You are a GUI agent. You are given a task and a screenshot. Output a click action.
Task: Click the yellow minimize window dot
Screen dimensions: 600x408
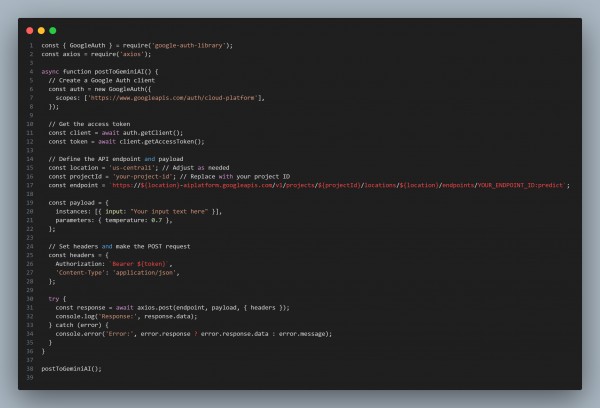tap(41, 31)
